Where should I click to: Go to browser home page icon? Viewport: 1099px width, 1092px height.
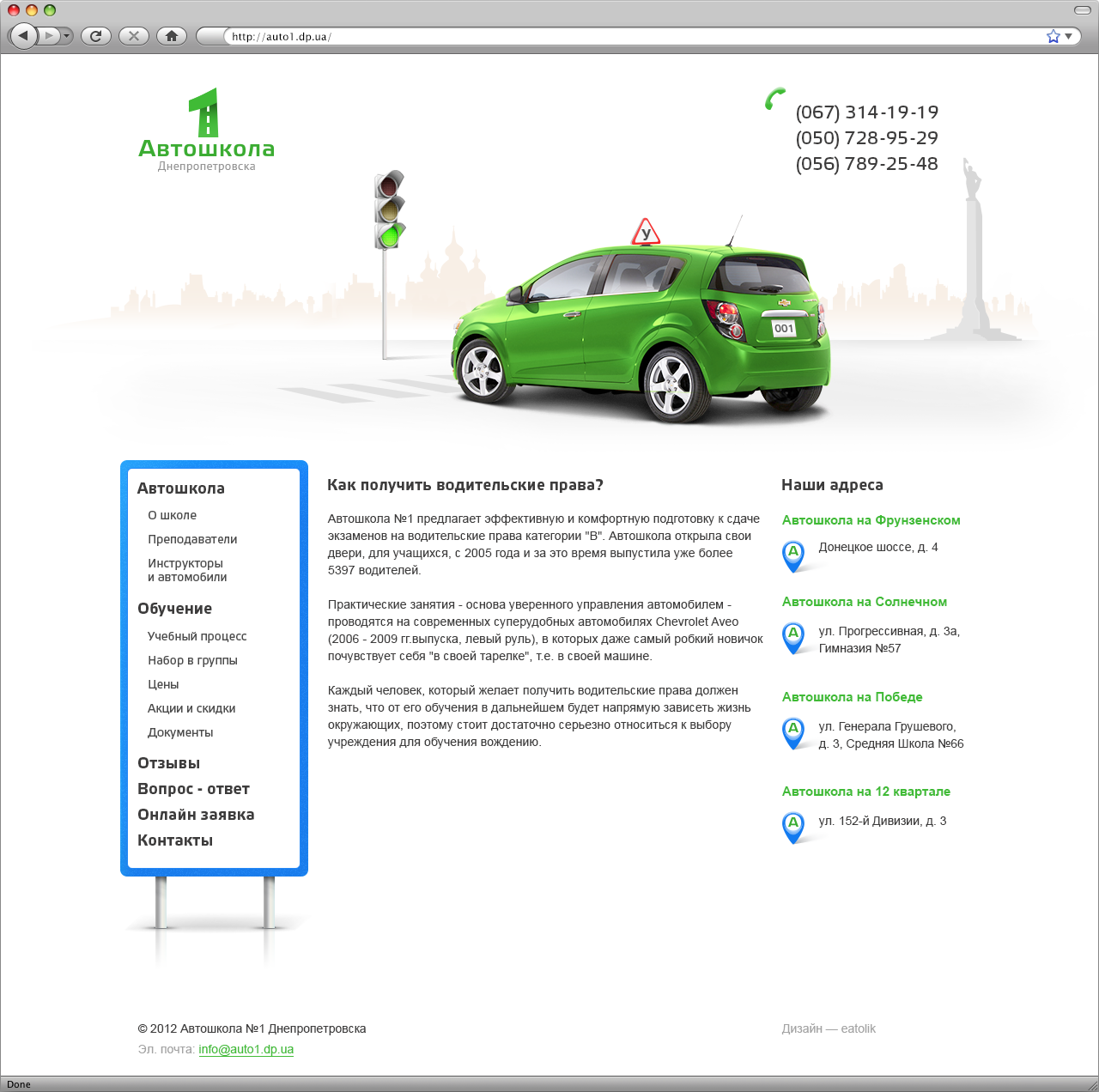pos(171,36)
